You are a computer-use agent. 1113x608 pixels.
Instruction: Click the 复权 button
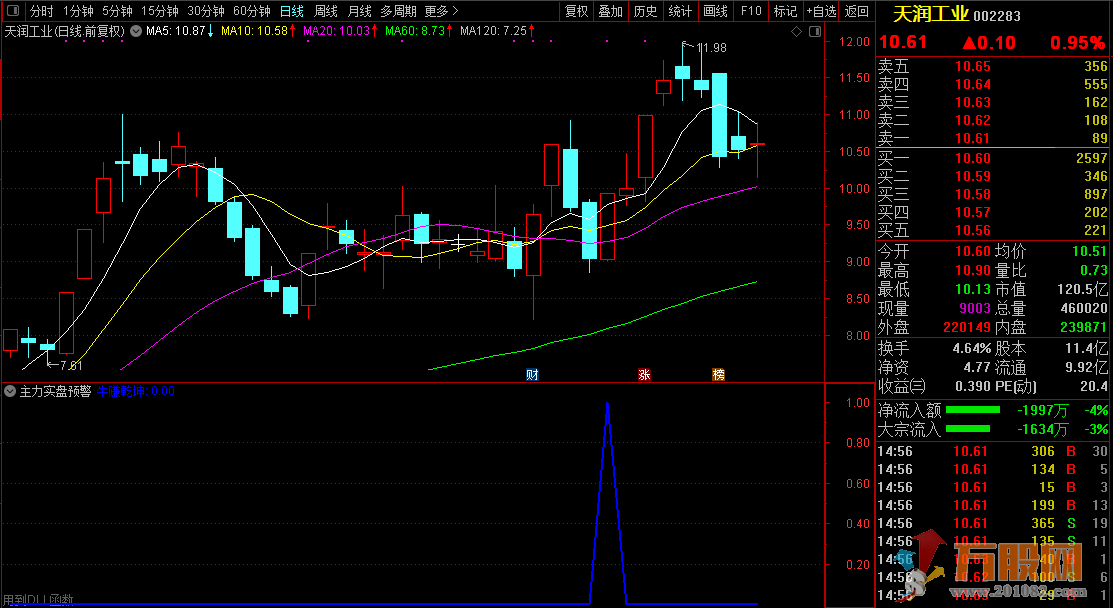[576, 11]
